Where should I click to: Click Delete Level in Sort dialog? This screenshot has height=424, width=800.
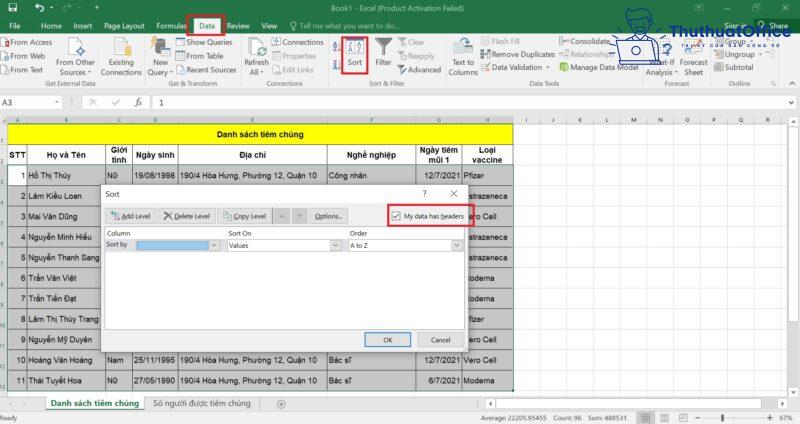pyautogui.click(x=187, y=216)
